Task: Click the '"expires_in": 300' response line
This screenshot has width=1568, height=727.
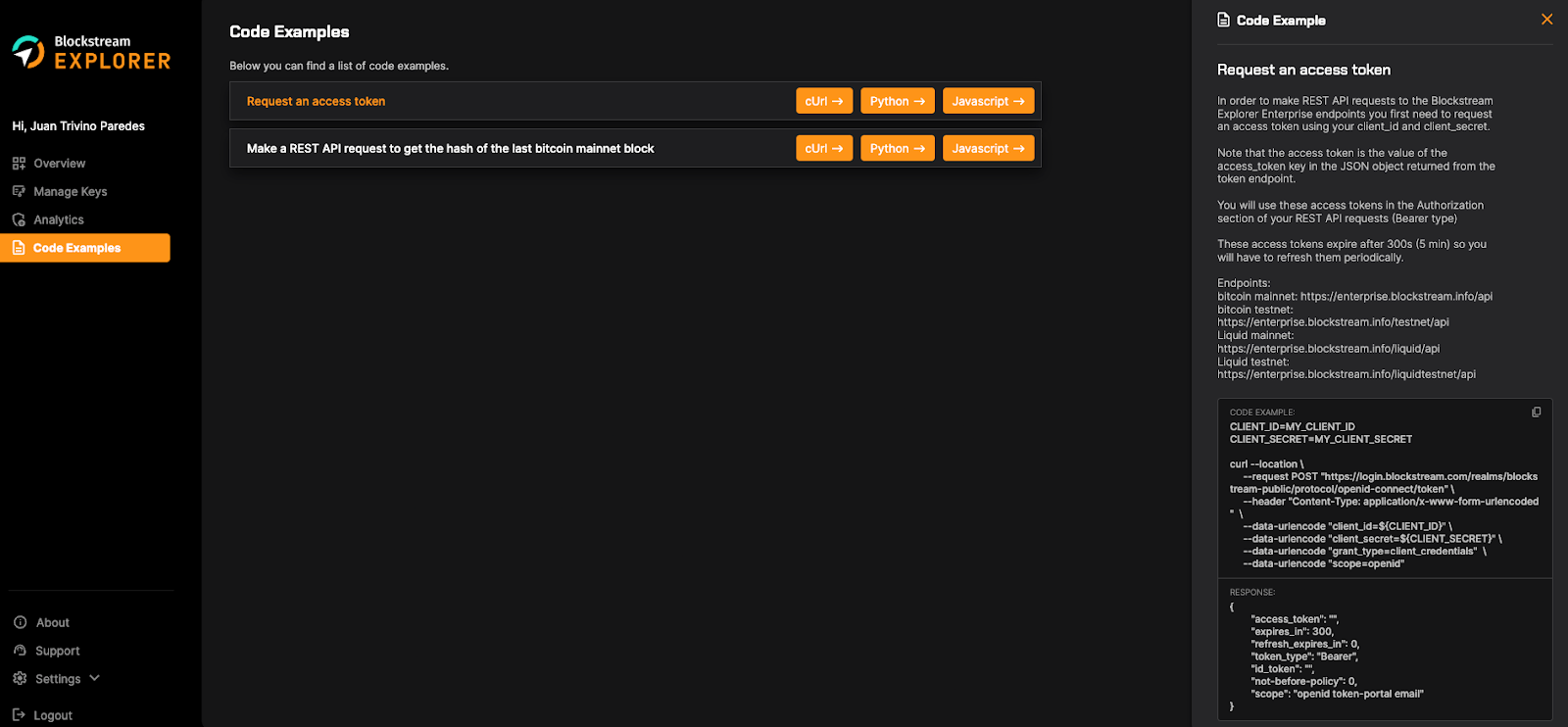Action: (x=1293, y=632)
